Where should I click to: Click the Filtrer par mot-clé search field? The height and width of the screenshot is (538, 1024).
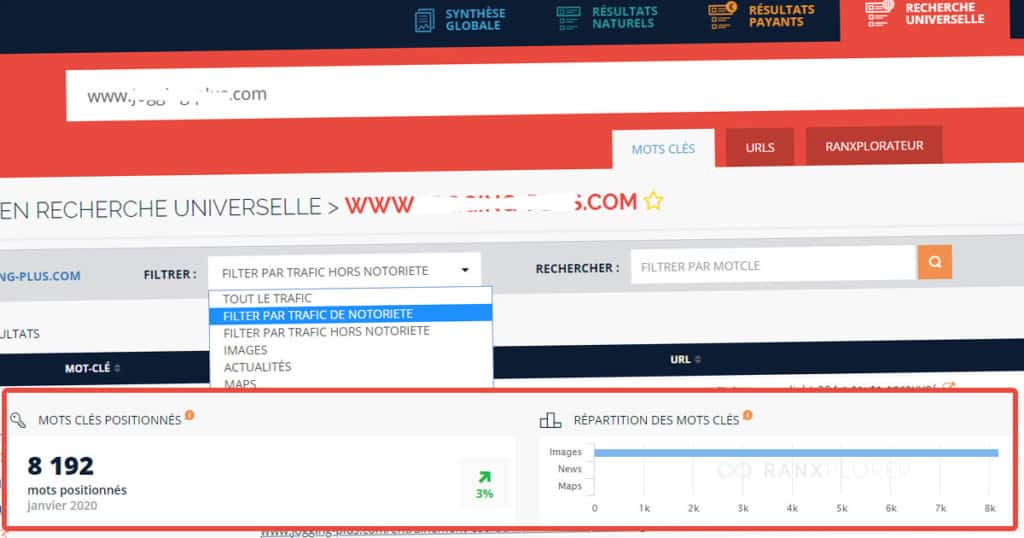click(773, 265)
